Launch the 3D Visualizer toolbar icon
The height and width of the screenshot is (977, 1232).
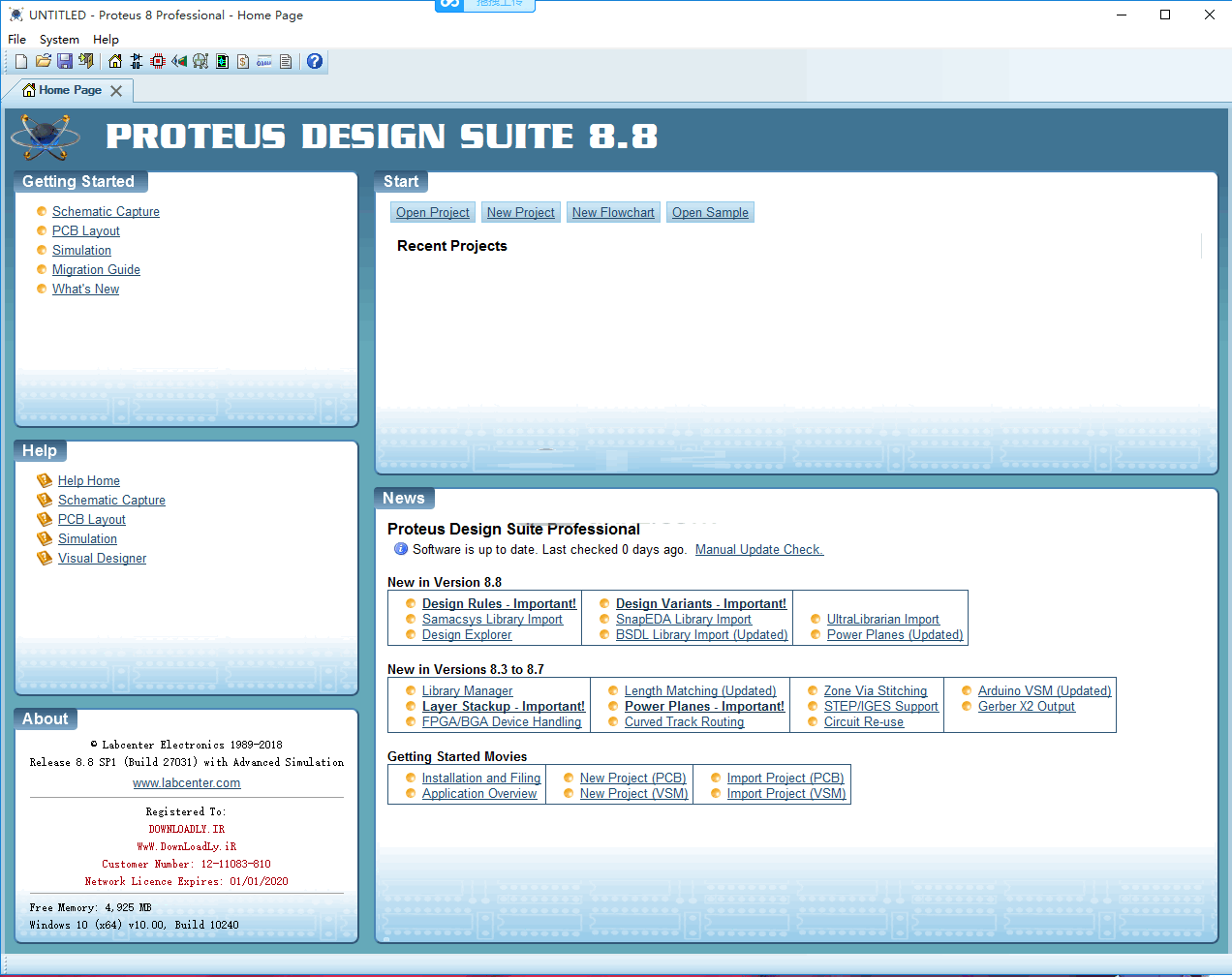coord(179,61)
